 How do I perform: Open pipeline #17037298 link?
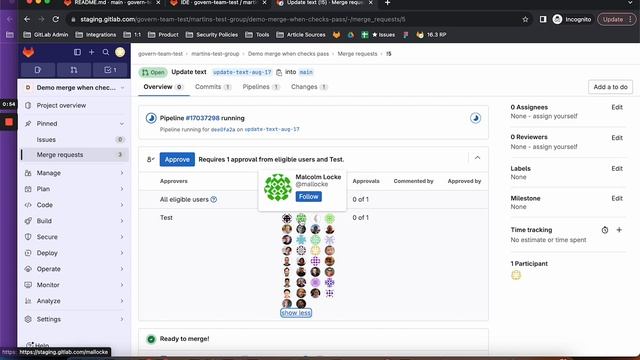point(202,118)
